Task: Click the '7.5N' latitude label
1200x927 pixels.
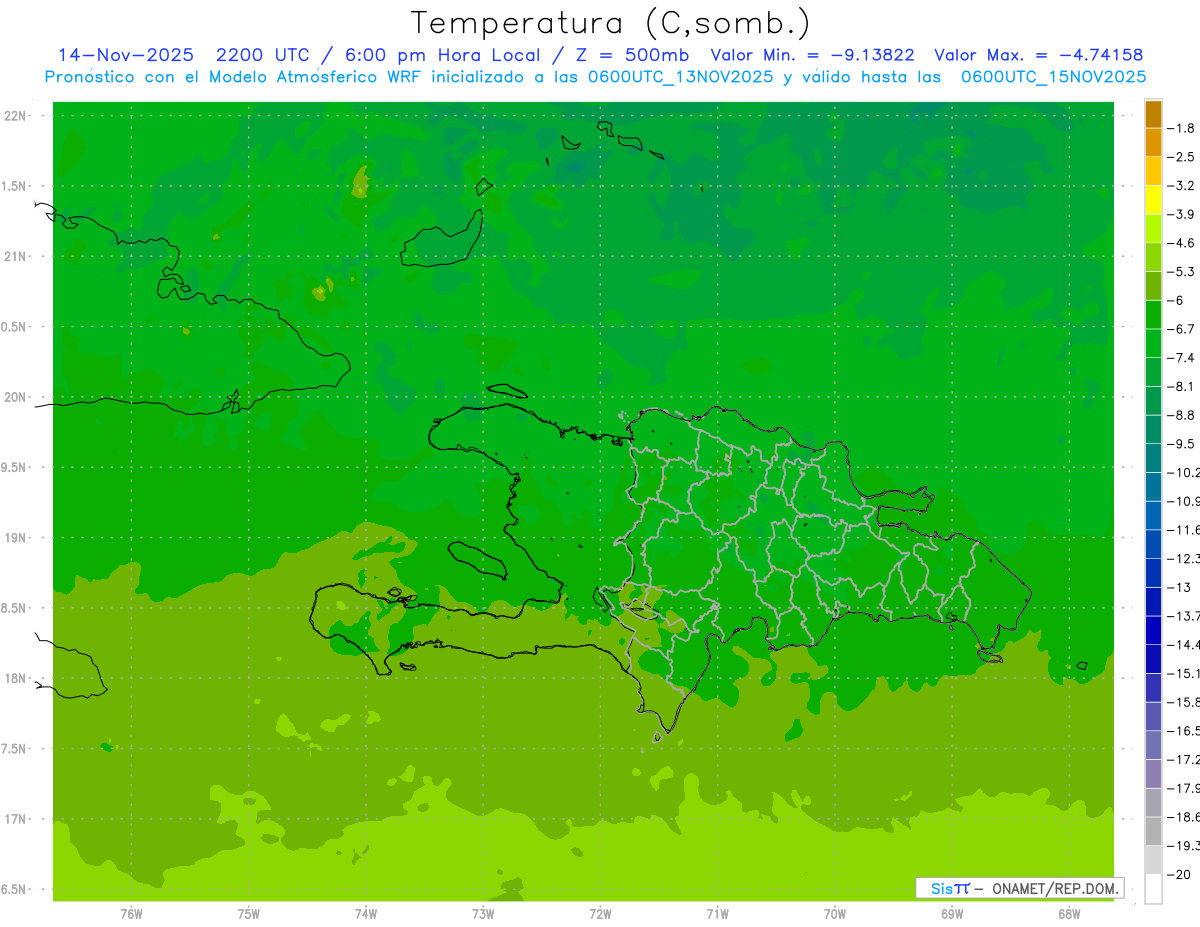Action: click(14, 749)
